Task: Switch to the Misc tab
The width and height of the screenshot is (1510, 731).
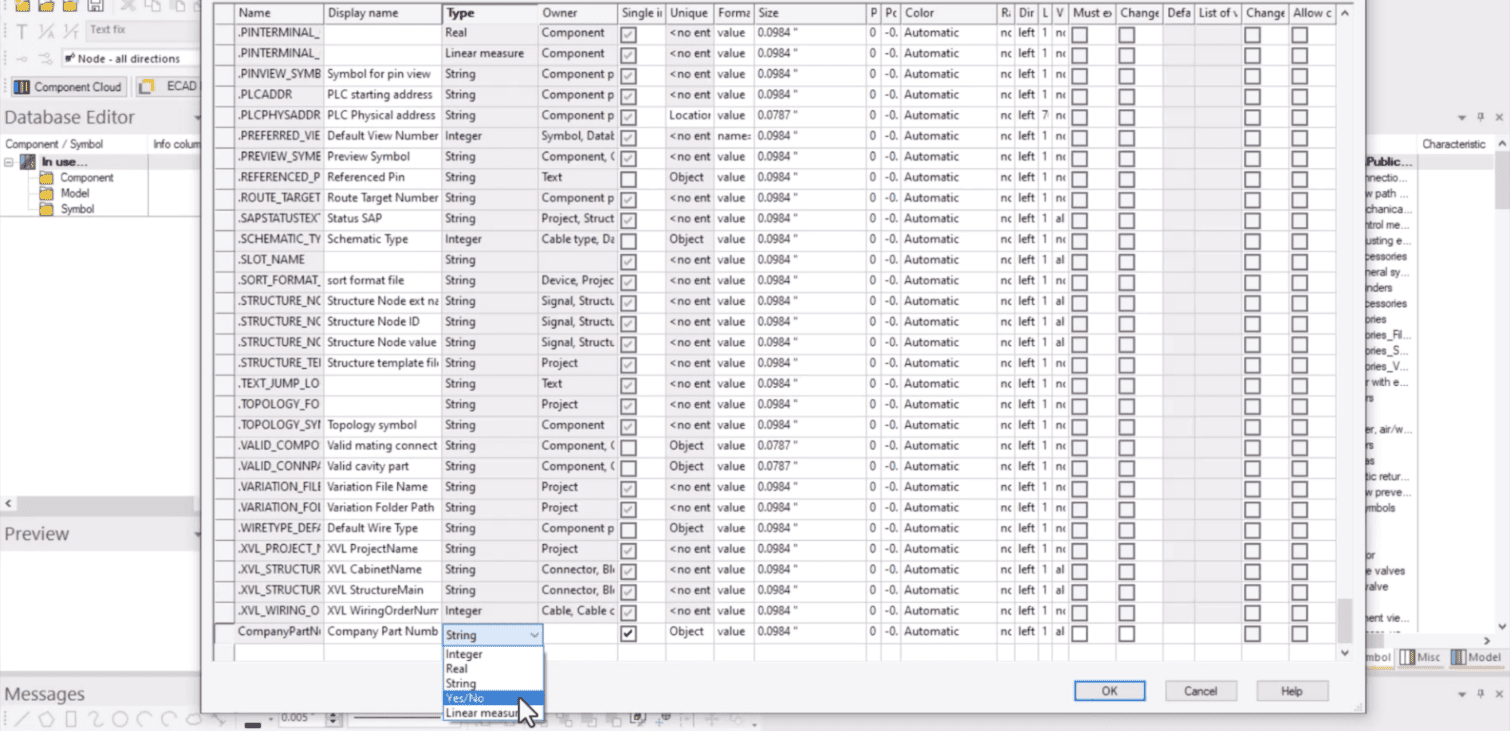Action: point(1419,657)
